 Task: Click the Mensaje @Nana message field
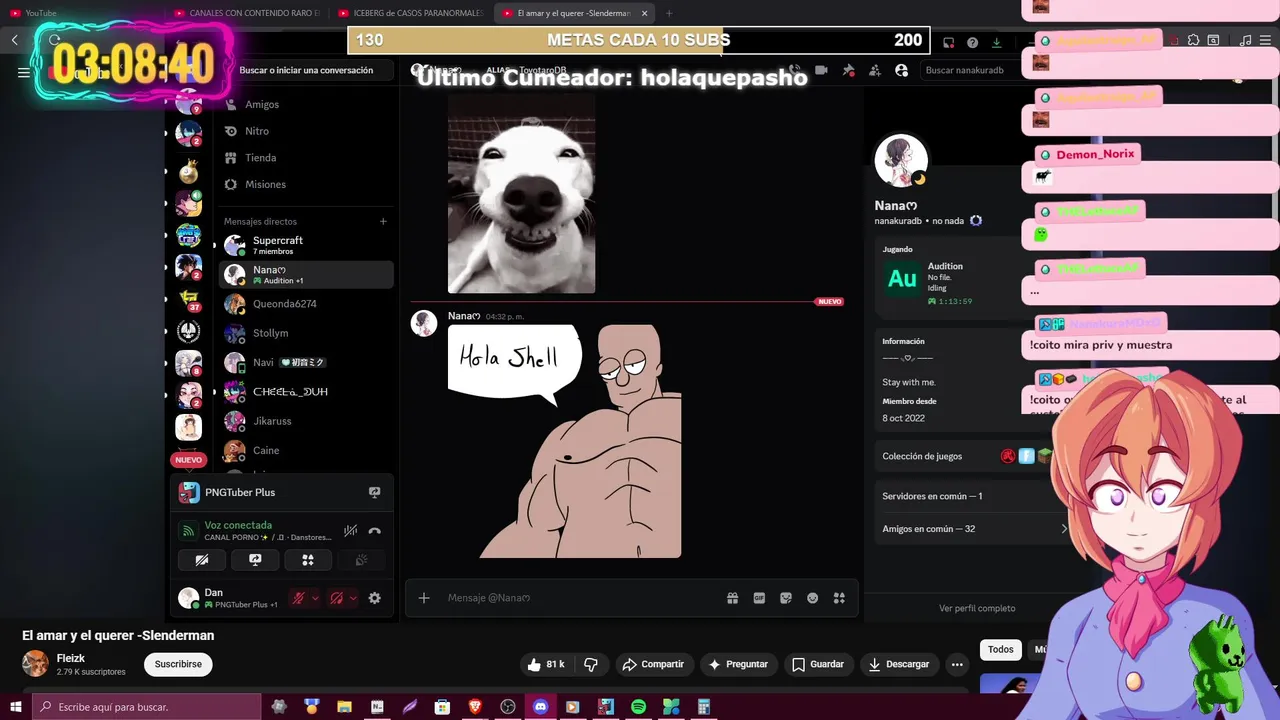tap(580, 598)
